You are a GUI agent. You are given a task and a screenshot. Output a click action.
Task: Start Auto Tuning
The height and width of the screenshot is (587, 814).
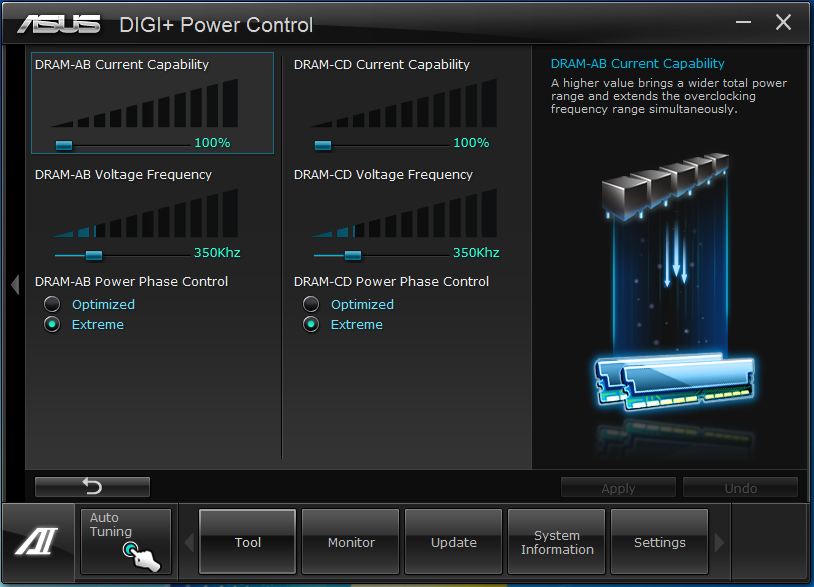pyautogui.click(x=126, y=541)
